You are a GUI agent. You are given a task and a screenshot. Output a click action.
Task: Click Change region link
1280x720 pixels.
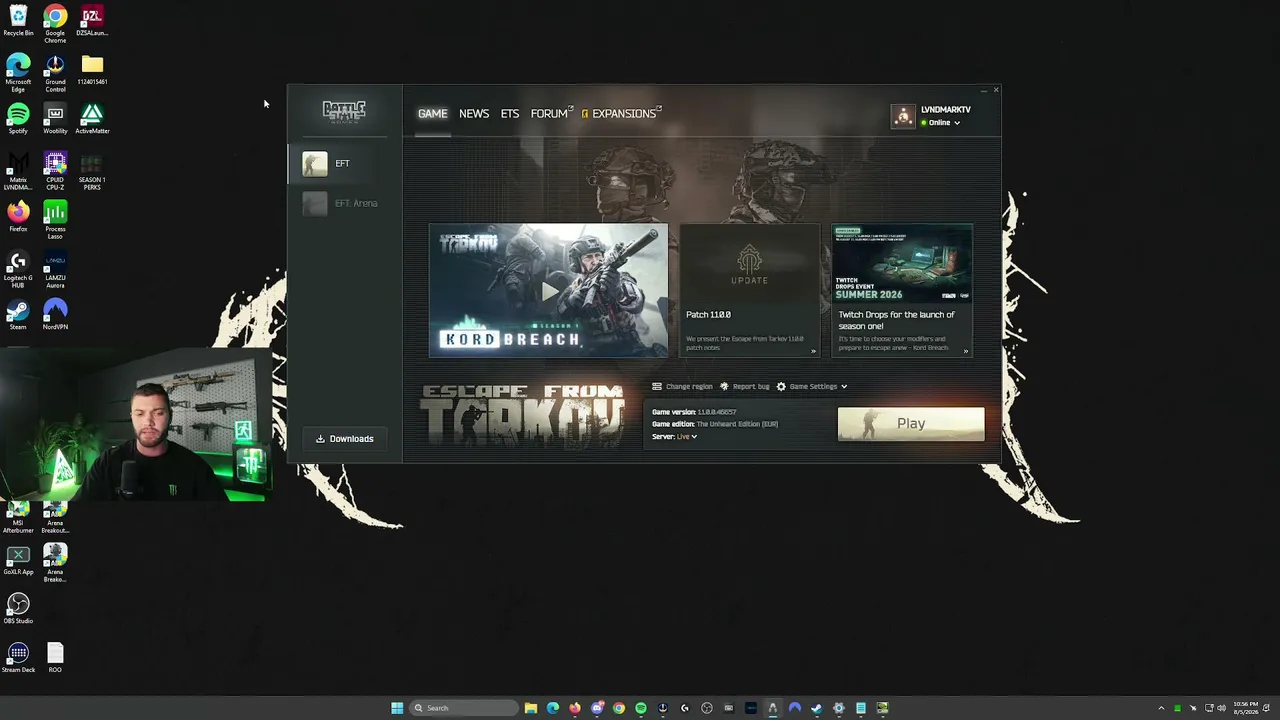(x=682, y=386)
